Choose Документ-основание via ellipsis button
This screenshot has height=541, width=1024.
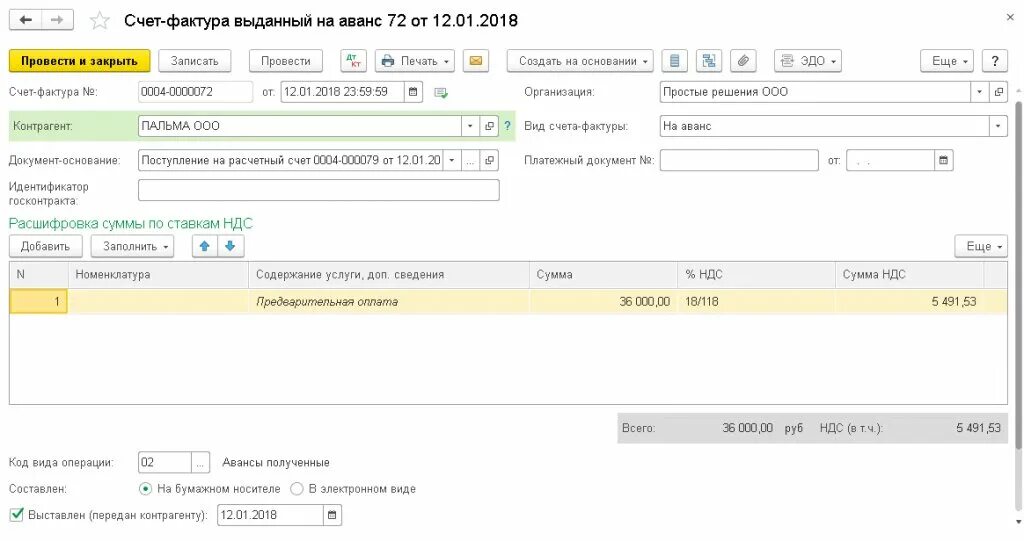click(470, 160)
